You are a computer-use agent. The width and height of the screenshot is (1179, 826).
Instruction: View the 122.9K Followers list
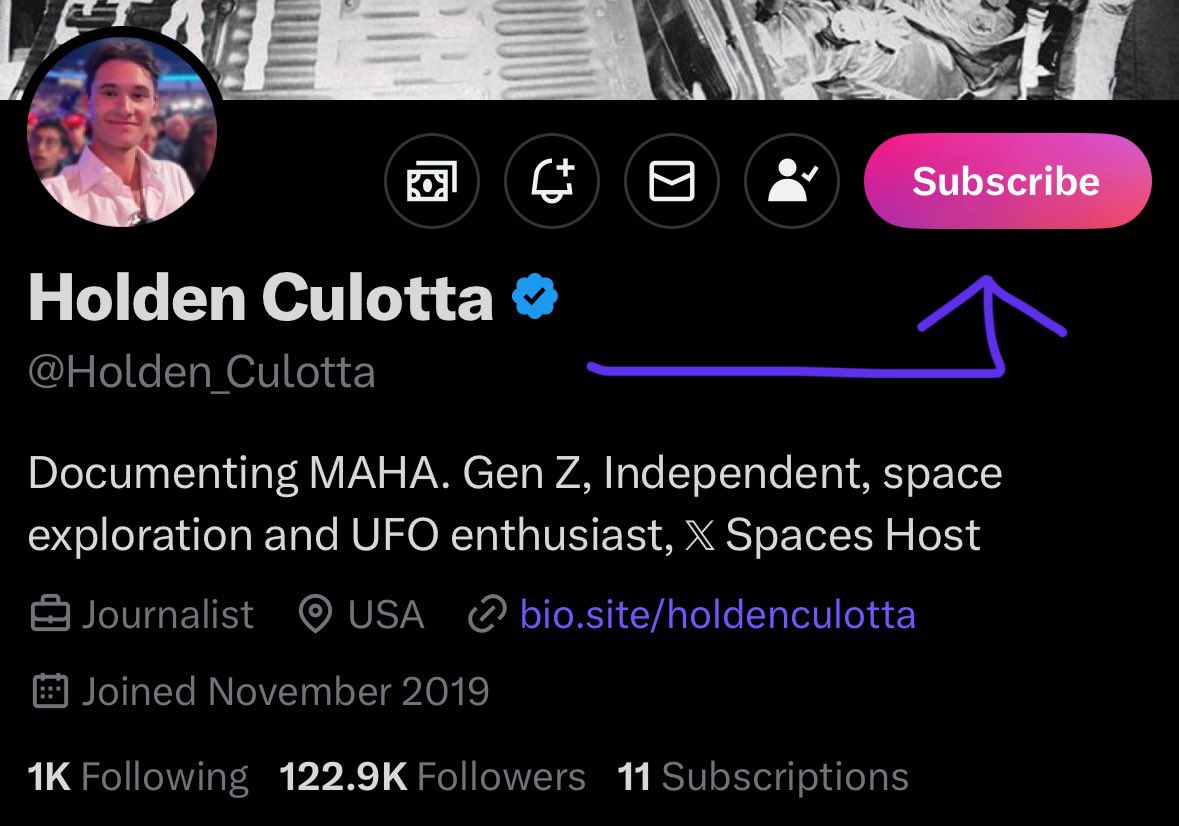click(432, 776)
